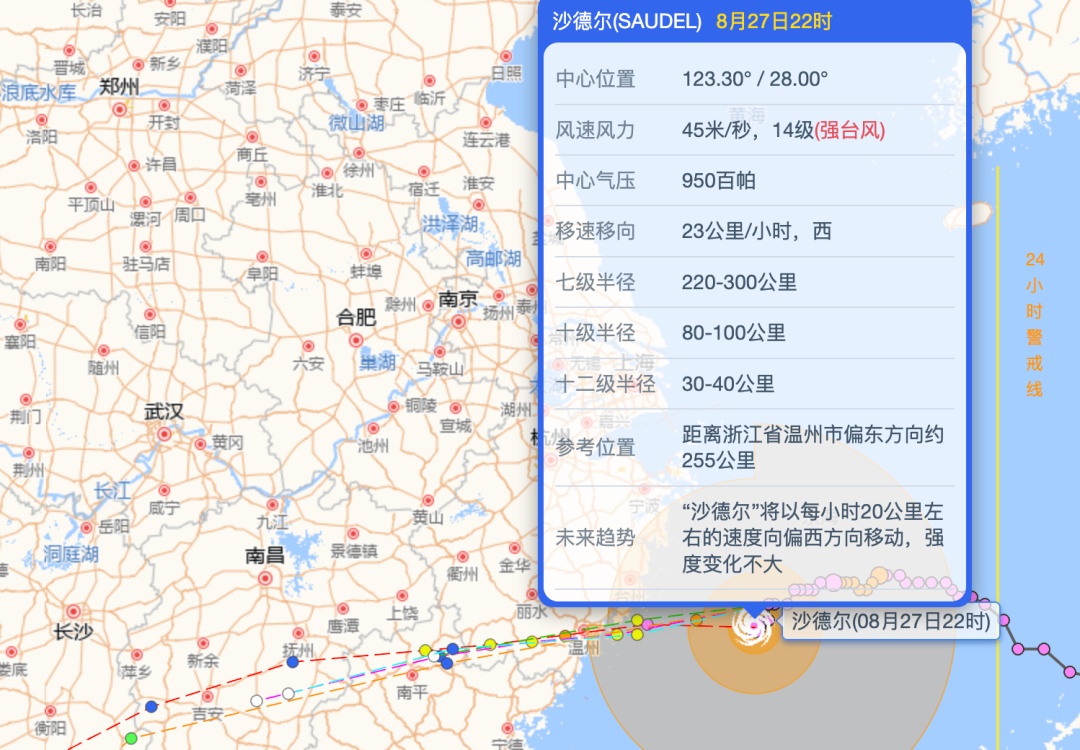Click the 洪泽湖 lake label
The width and height of the screenshot is (1080, 750).
[450, 224]
